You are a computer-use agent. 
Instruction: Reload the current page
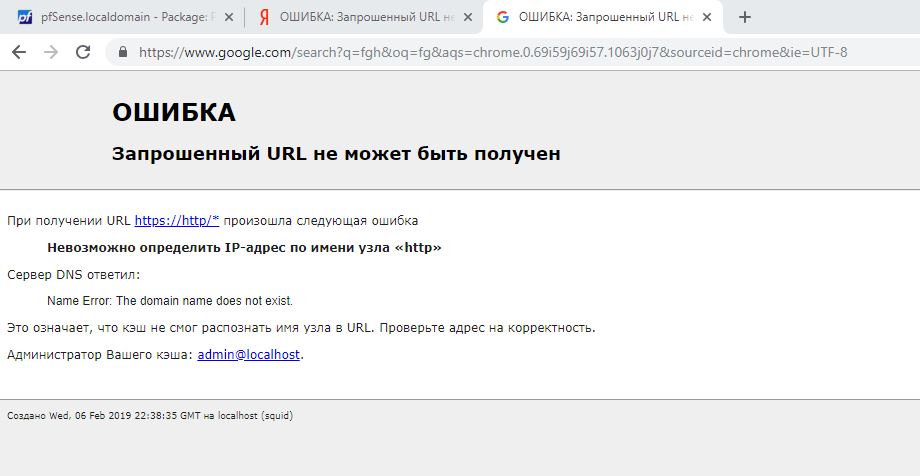click(x=83, y=52)
